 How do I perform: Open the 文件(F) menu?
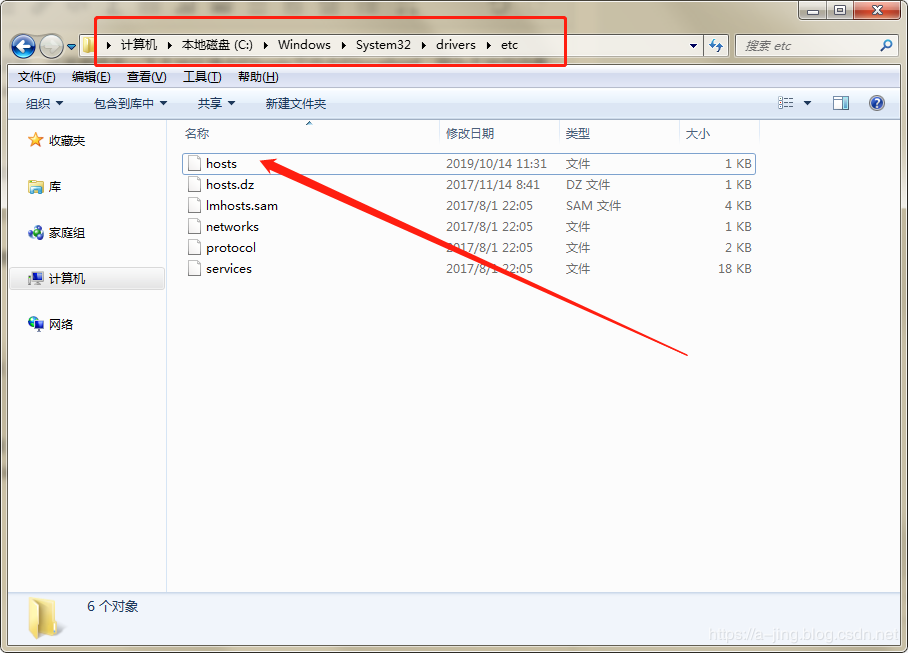coord(37,77)
